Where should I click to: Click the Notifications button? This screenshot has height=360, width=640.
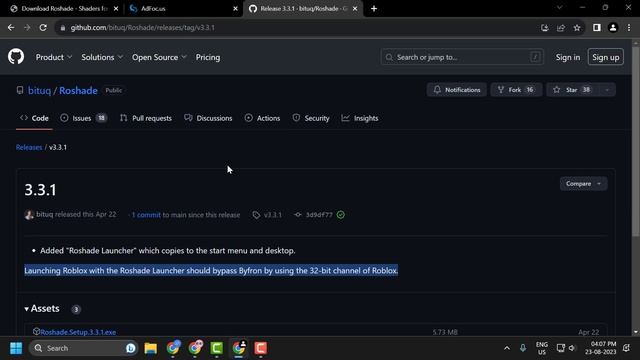point(457,90)
